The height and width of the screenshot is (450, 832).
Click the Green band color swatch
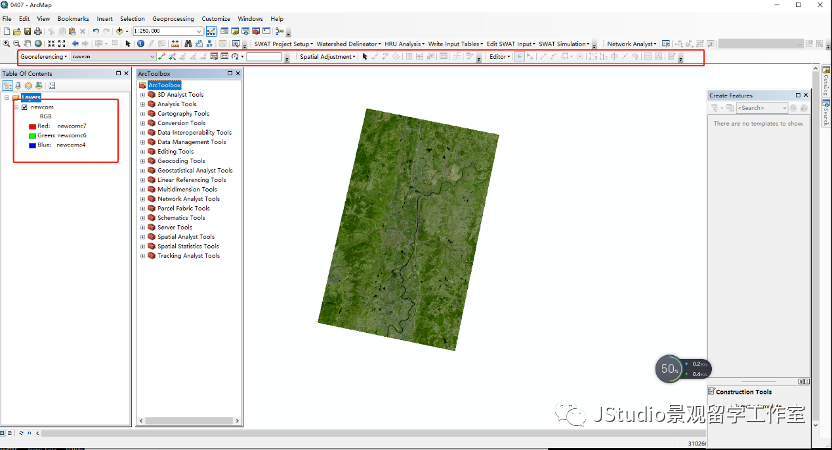pyautogui.click(x=32, y=136)
